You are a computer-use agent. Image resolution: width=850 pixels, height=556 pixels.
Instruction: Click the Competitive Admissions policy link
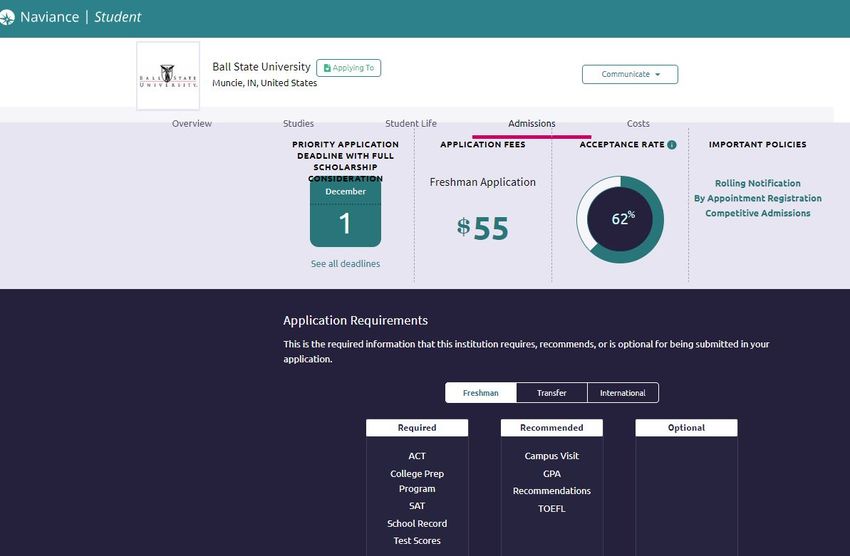(758, 214)
